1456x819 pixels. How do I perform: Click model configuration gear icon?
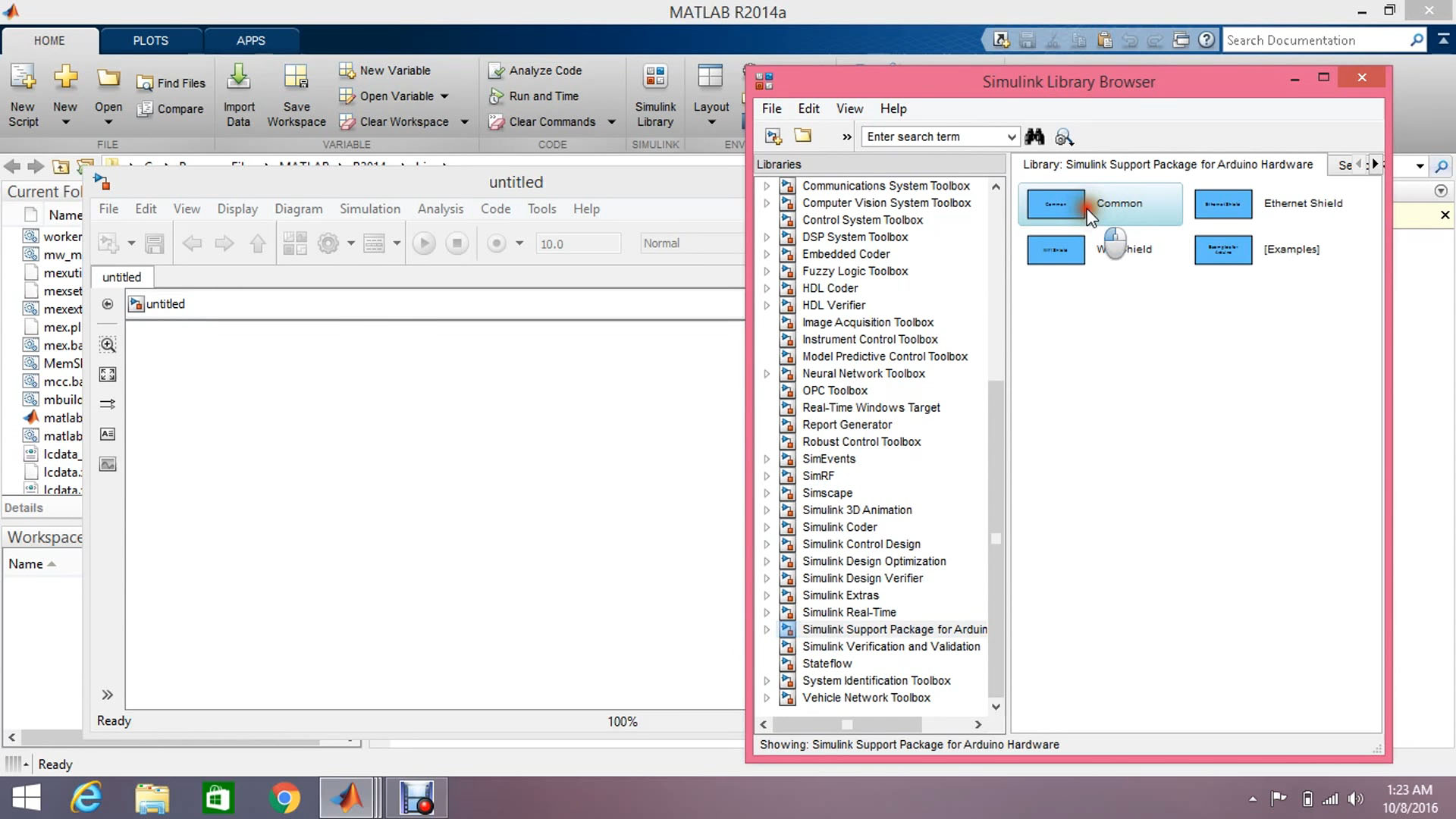coord(328,243)
